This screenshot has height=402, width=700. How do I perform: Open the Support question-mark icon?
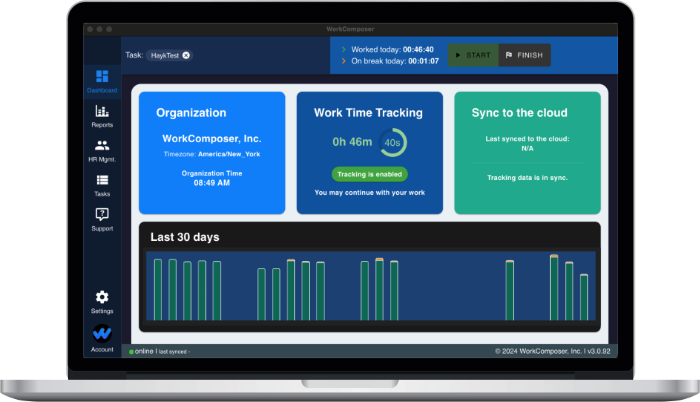(102, 214)
